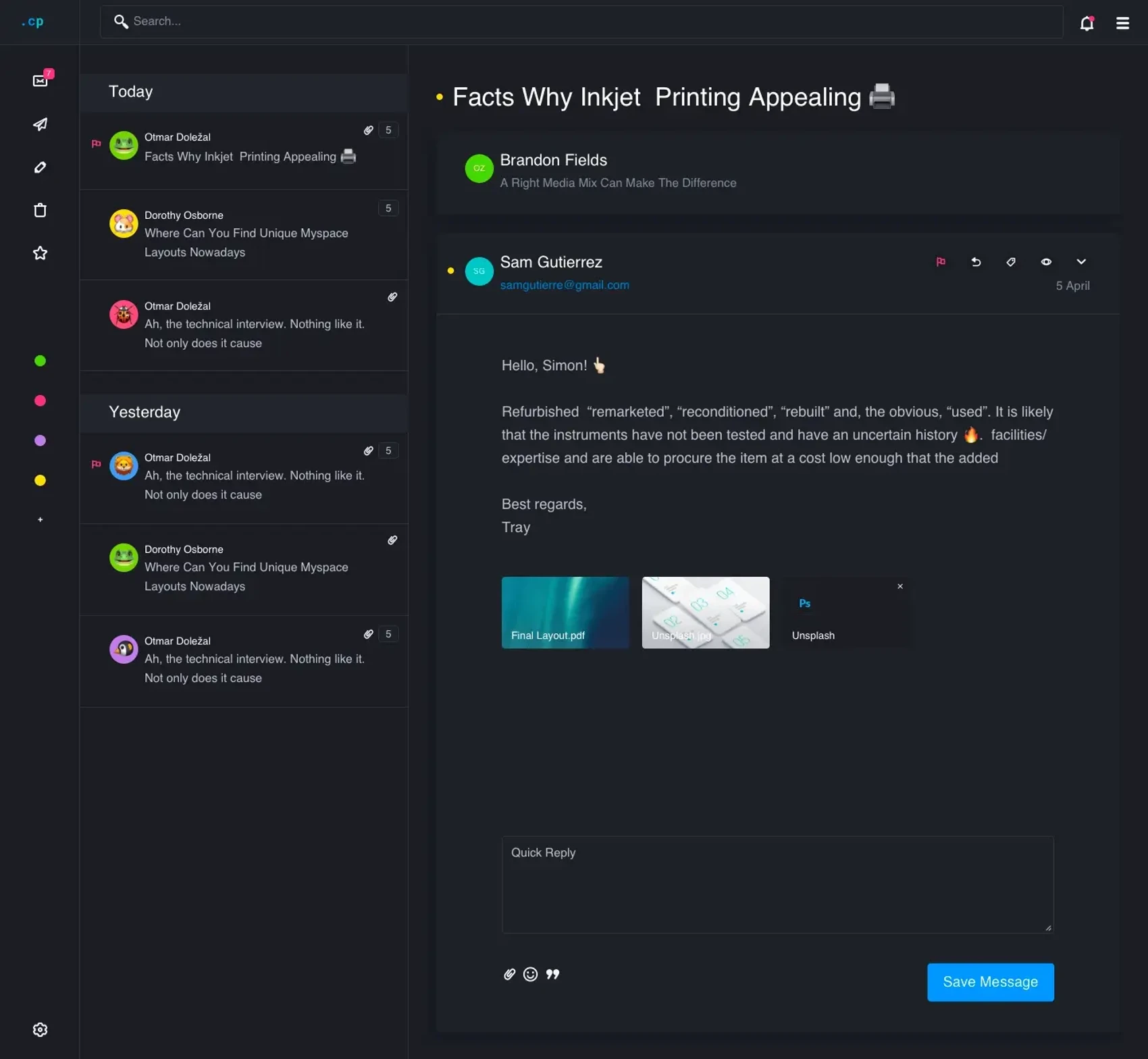Viewport: 1148px width, 1059px height.
Task: Click the samgutierre@gmail.com email link
Action: click(565, 285)
